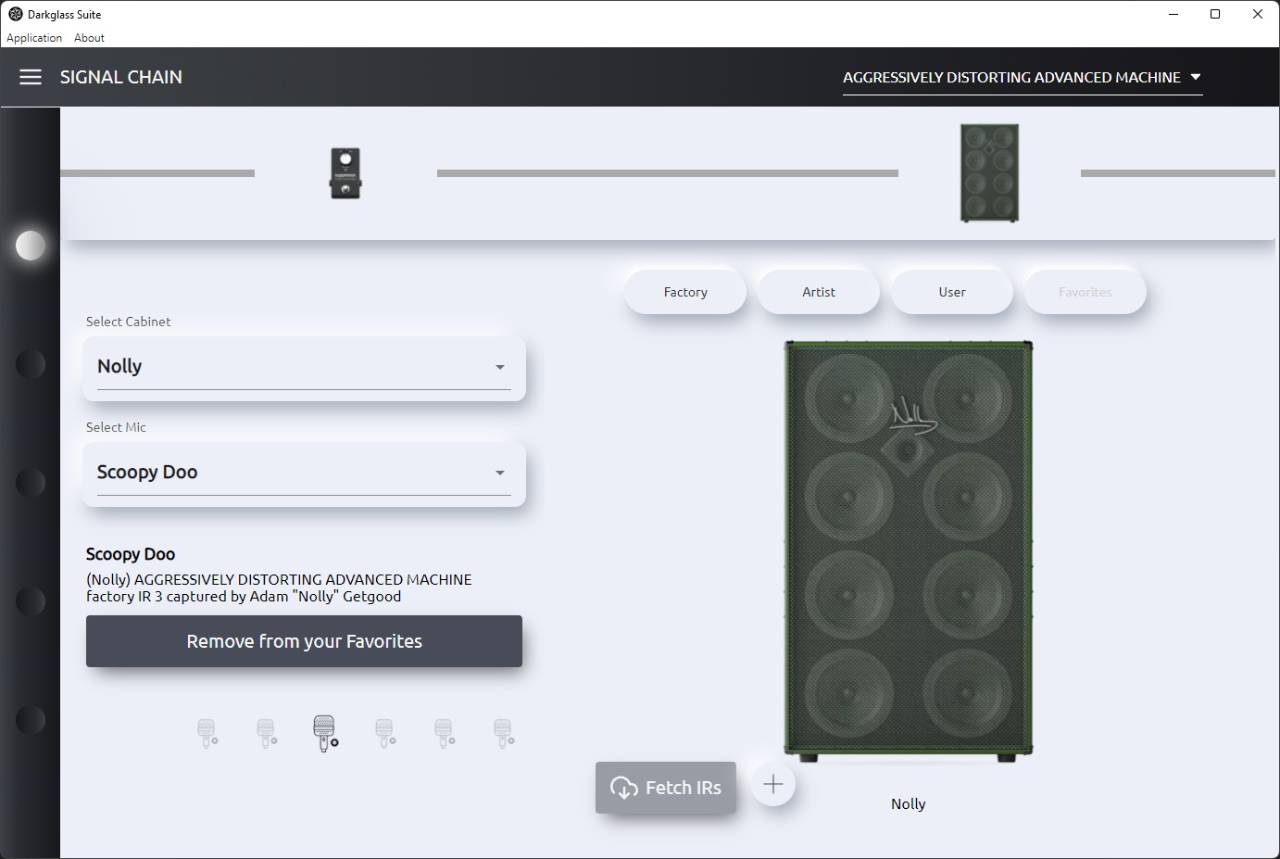Pick the second dimmed microphone slot icon
The width and height of the screenshot is (1280, 859).
click(266, 733)
